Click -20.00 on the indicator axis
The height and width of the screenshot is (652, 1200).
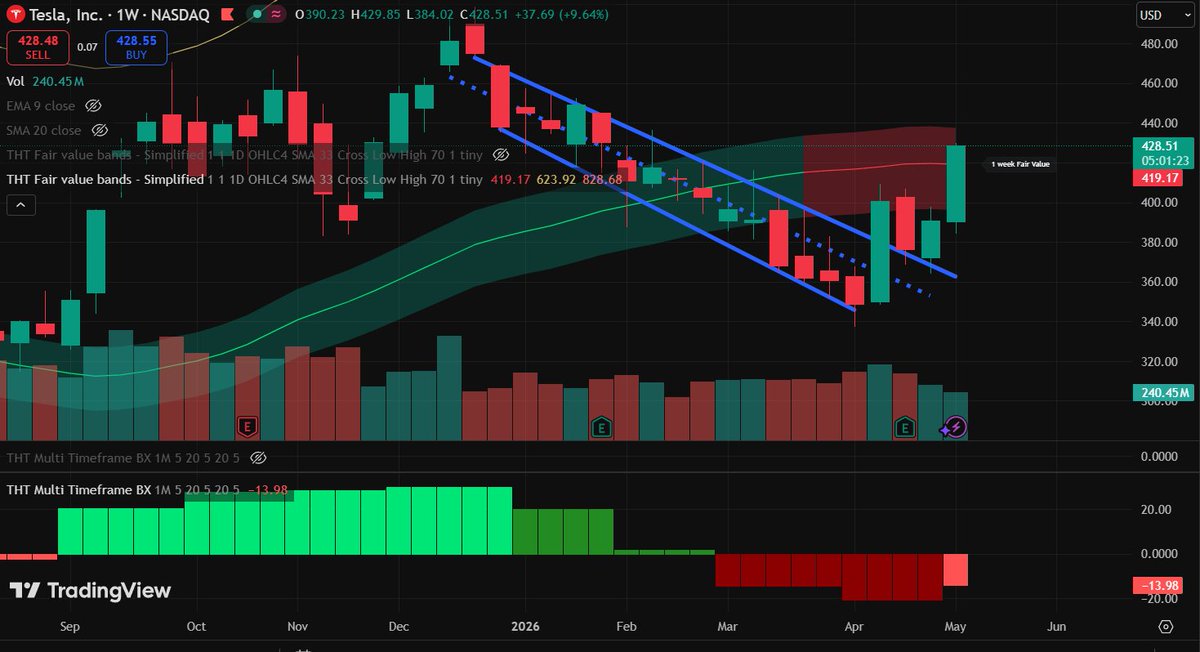click(x=1157, y=599)
